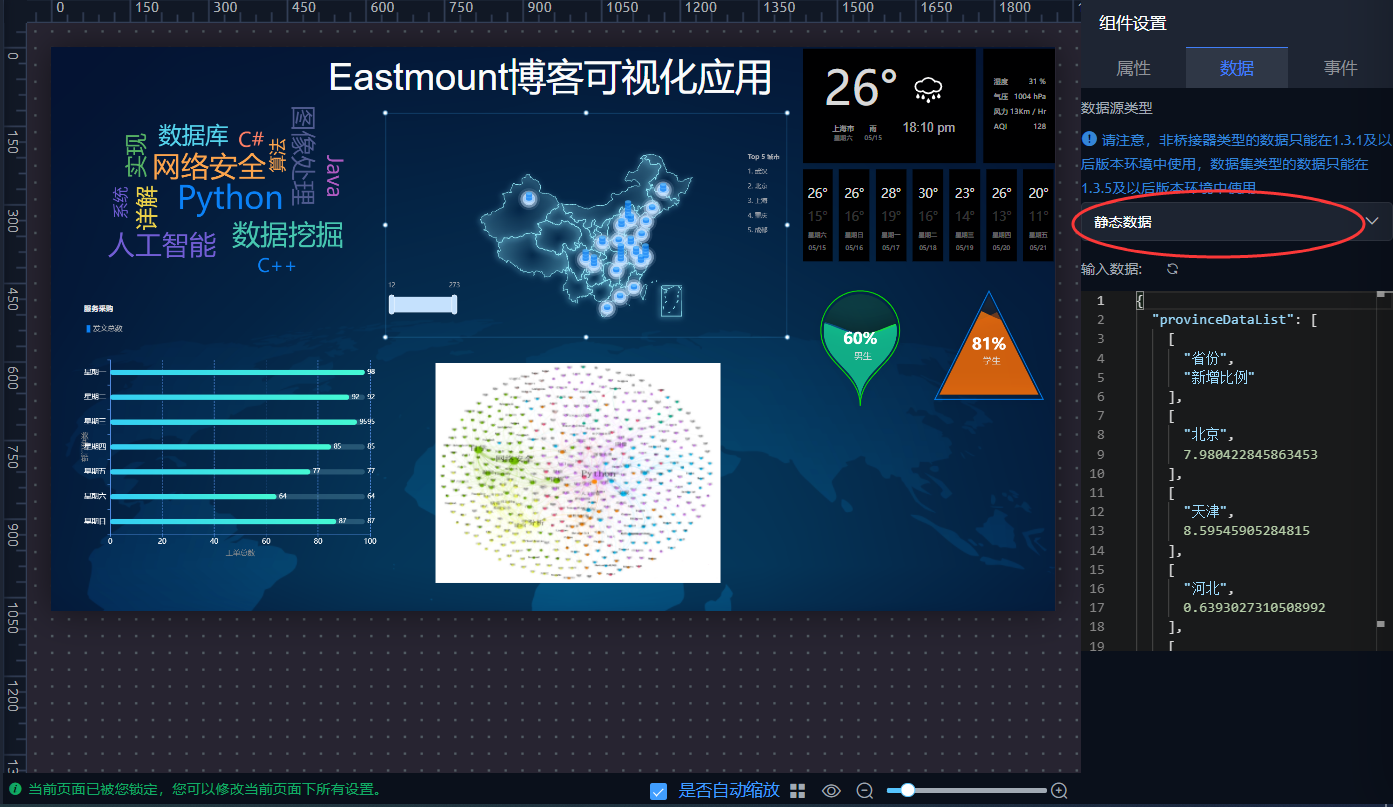
Task: Select the 05/19 forecast card showing 23°
Action: (964, 216)
